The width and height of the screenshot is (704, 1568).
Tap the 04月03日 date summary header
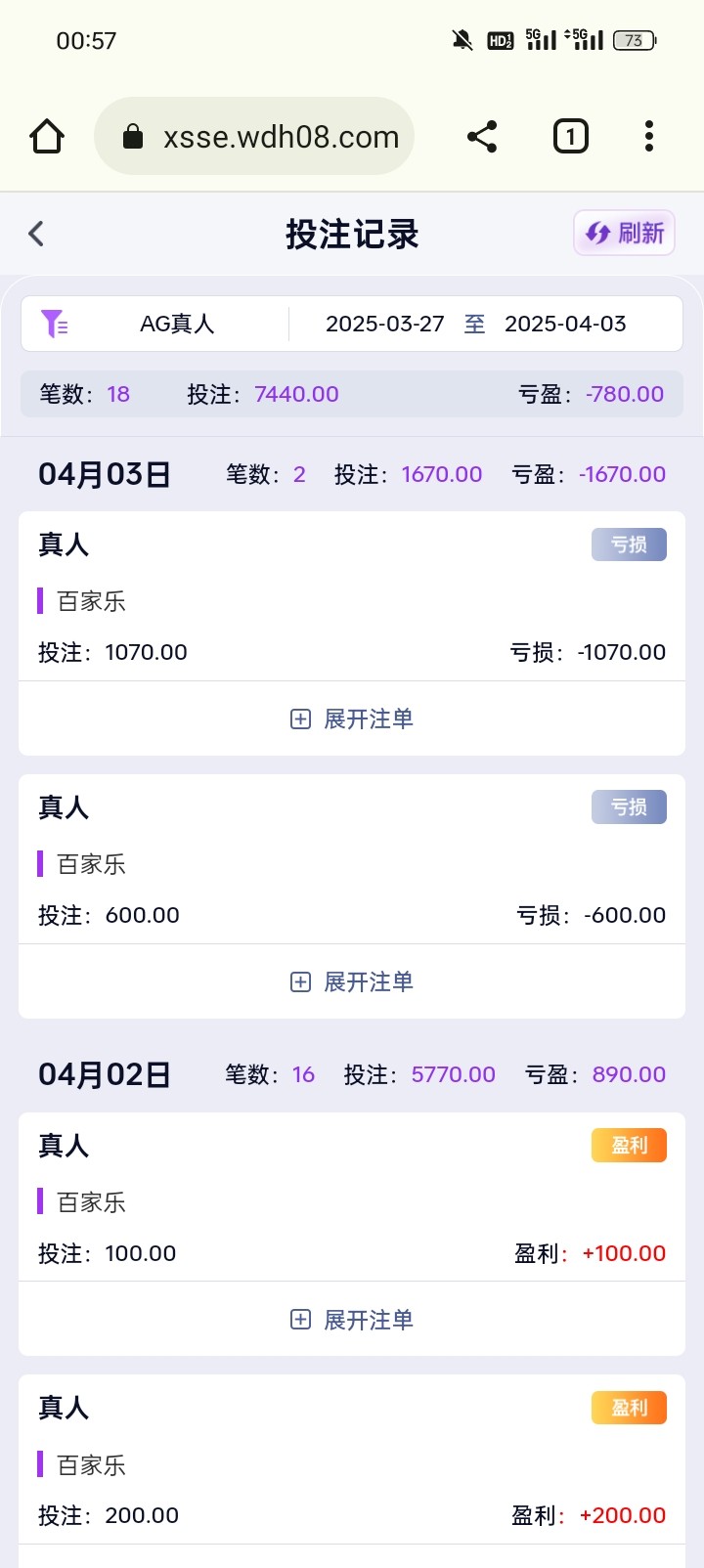pyautogui.click(x=105, y=475)
